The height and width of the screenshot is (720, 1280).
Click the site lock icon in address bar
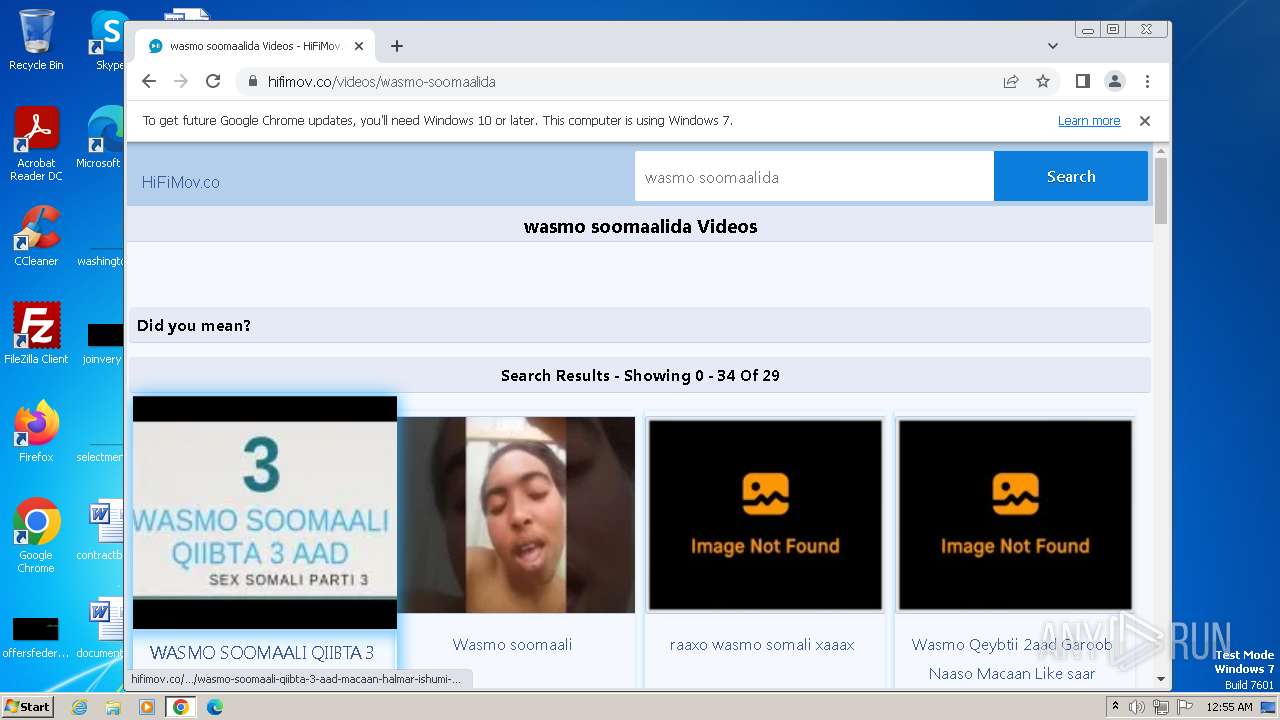(252, 82)
